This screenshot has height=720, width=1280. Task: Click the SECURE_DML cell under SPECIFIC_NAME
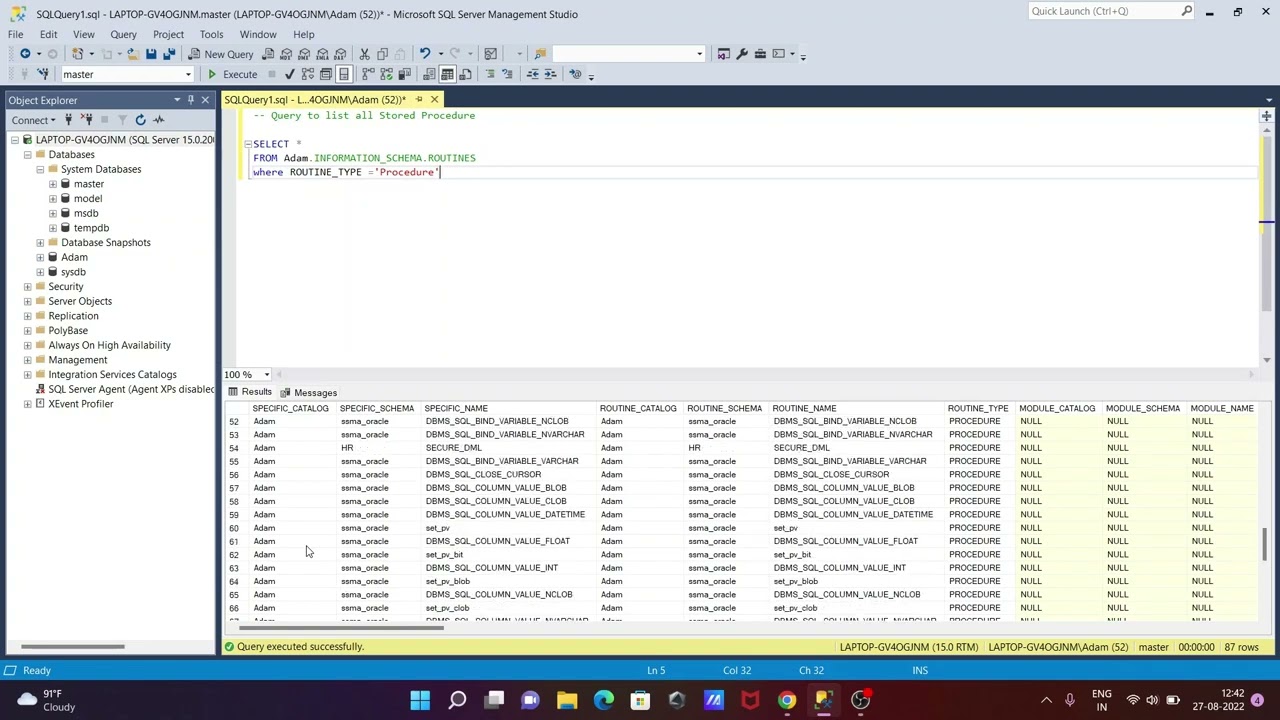pyautogui.click(x=454, y=448)
